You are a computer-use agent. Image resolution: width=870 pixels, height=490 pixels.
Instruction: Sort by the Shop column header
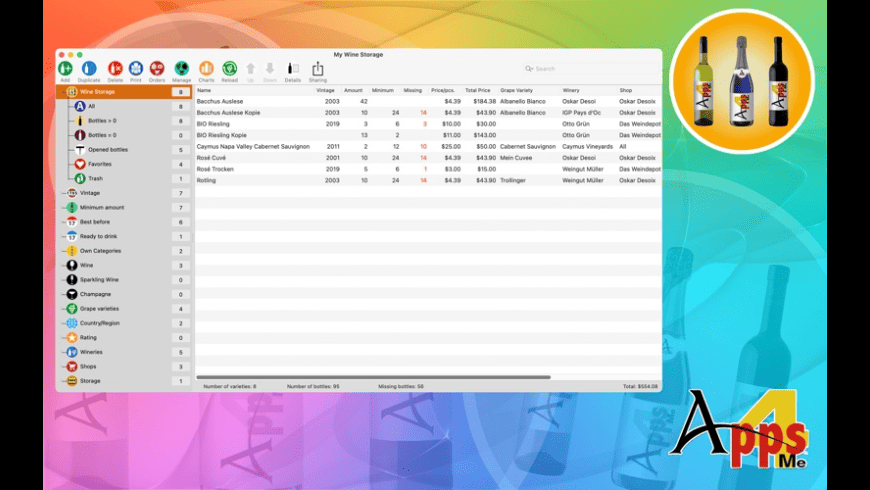625,90
